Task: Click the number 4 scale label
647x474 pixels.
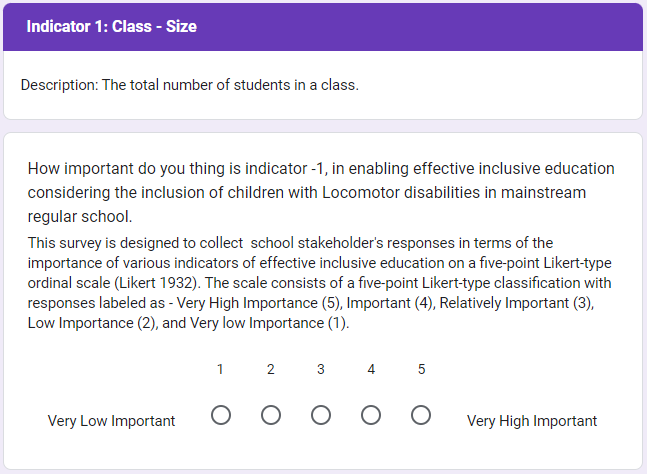Action: point(371,370)
